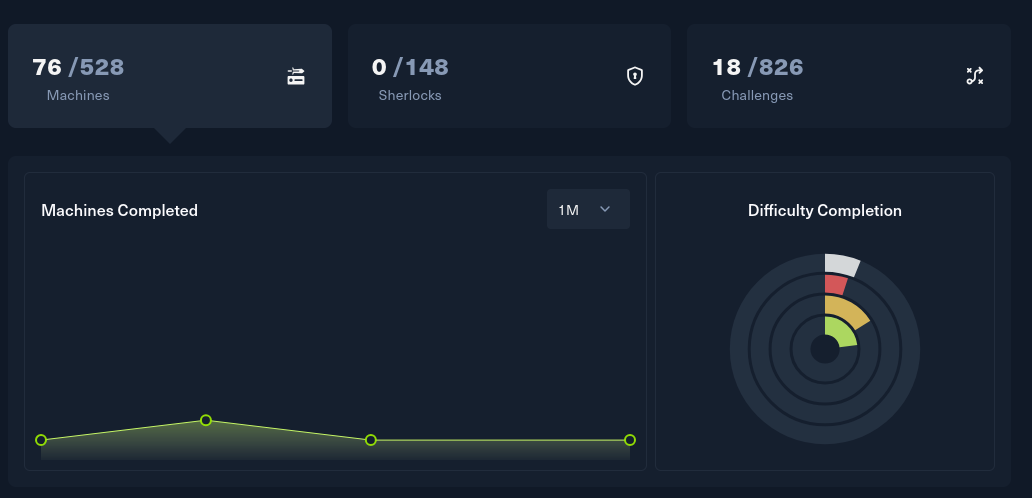This screenshot has height=498, width=1032.
Task: Click the 0 /148 sherlocks count
Action: [x=410, y=67]
